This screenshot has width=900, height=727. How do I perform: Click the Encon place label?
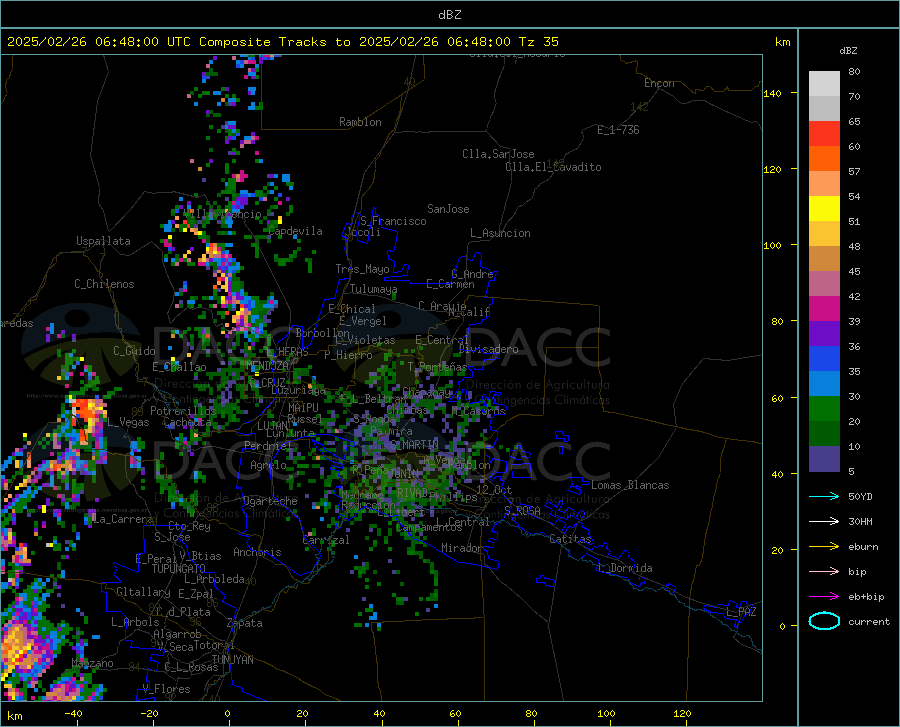(659, 83)
